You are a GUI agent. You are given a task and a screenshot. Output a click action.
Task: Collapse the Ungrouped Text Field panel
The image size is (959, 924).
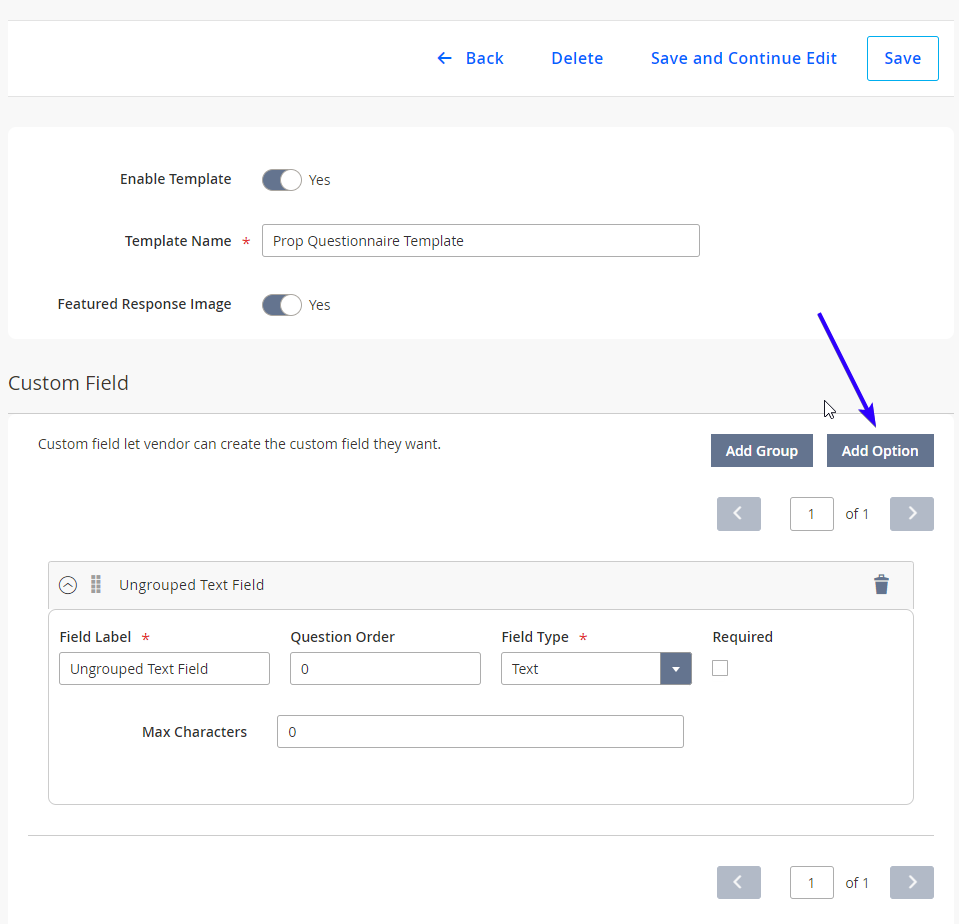(x=68, y=585)
